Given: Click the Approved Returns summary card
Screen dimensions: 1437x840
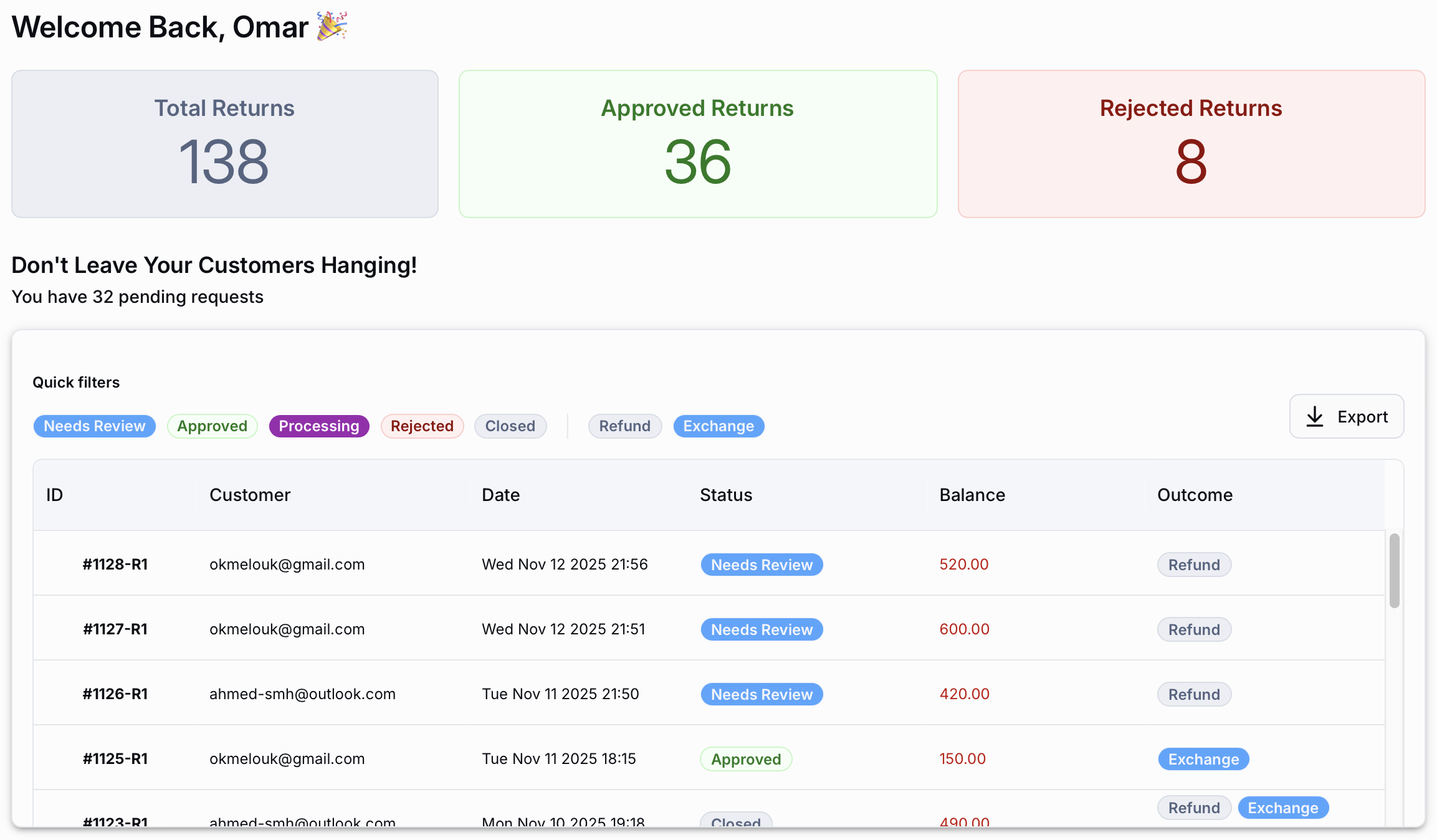Looking at the screenshot, I should 697,144.
